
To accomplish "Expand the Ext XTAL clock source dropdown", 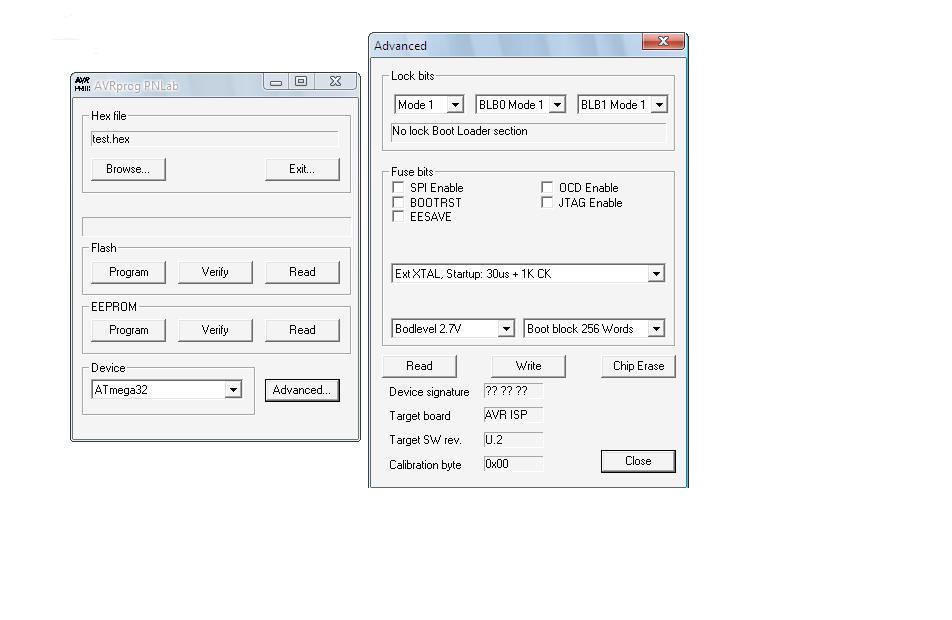I will coord(656,274).
